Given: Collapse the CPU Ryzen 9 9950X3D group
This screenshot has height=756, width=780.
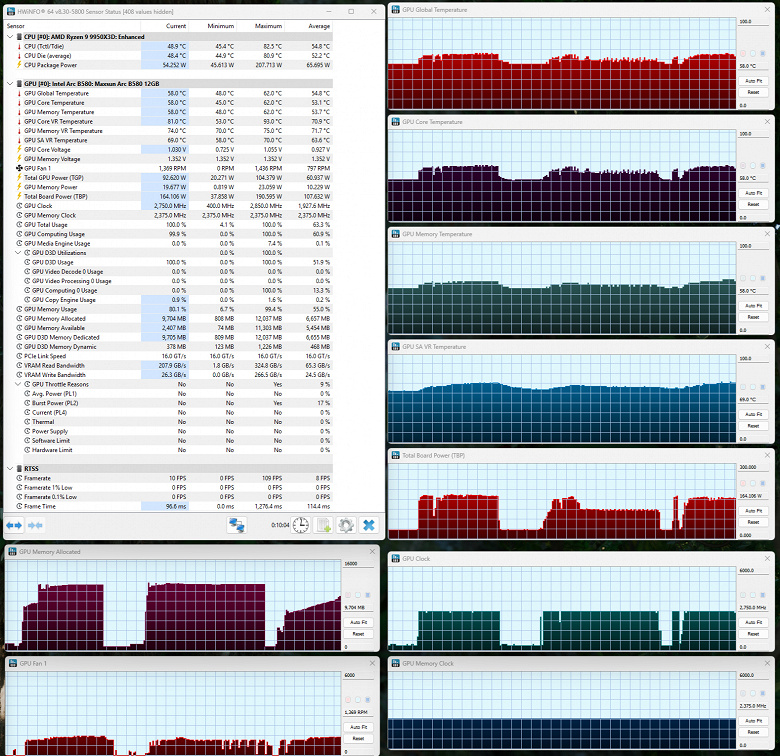Looking at the screenshot, I should point(11,37).
